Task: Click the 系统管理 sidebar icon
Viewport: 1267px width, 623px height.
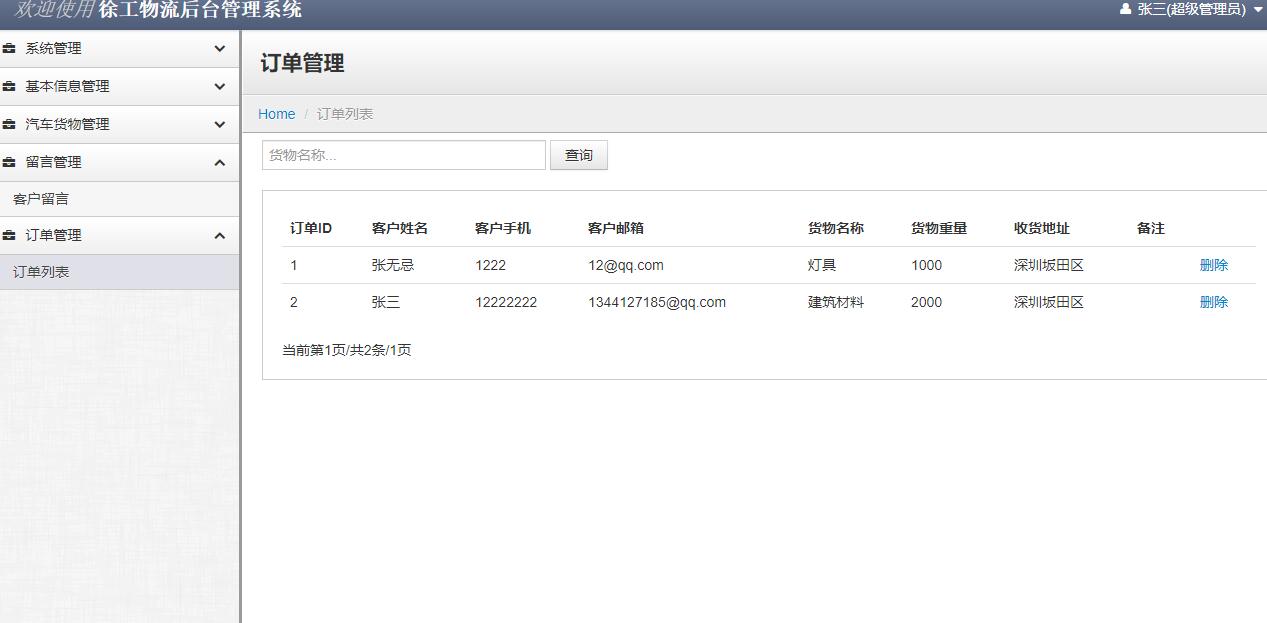Action: click(x=11, y=48)
